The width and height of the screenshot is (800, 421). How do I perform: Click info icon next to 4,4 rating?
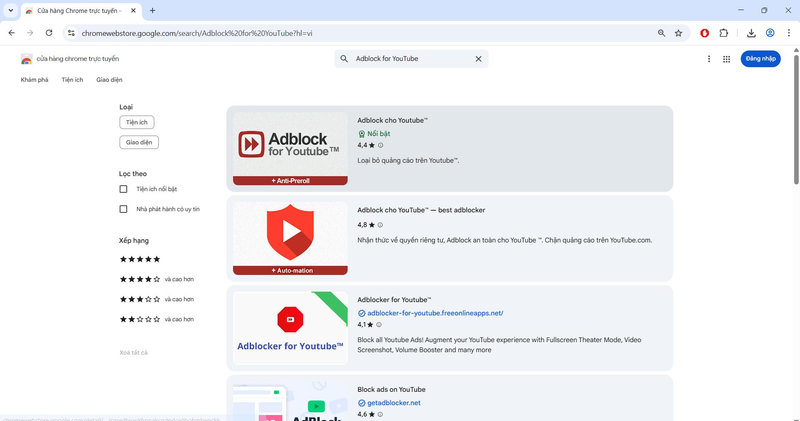pyautogui.click(x=380, y=145)
